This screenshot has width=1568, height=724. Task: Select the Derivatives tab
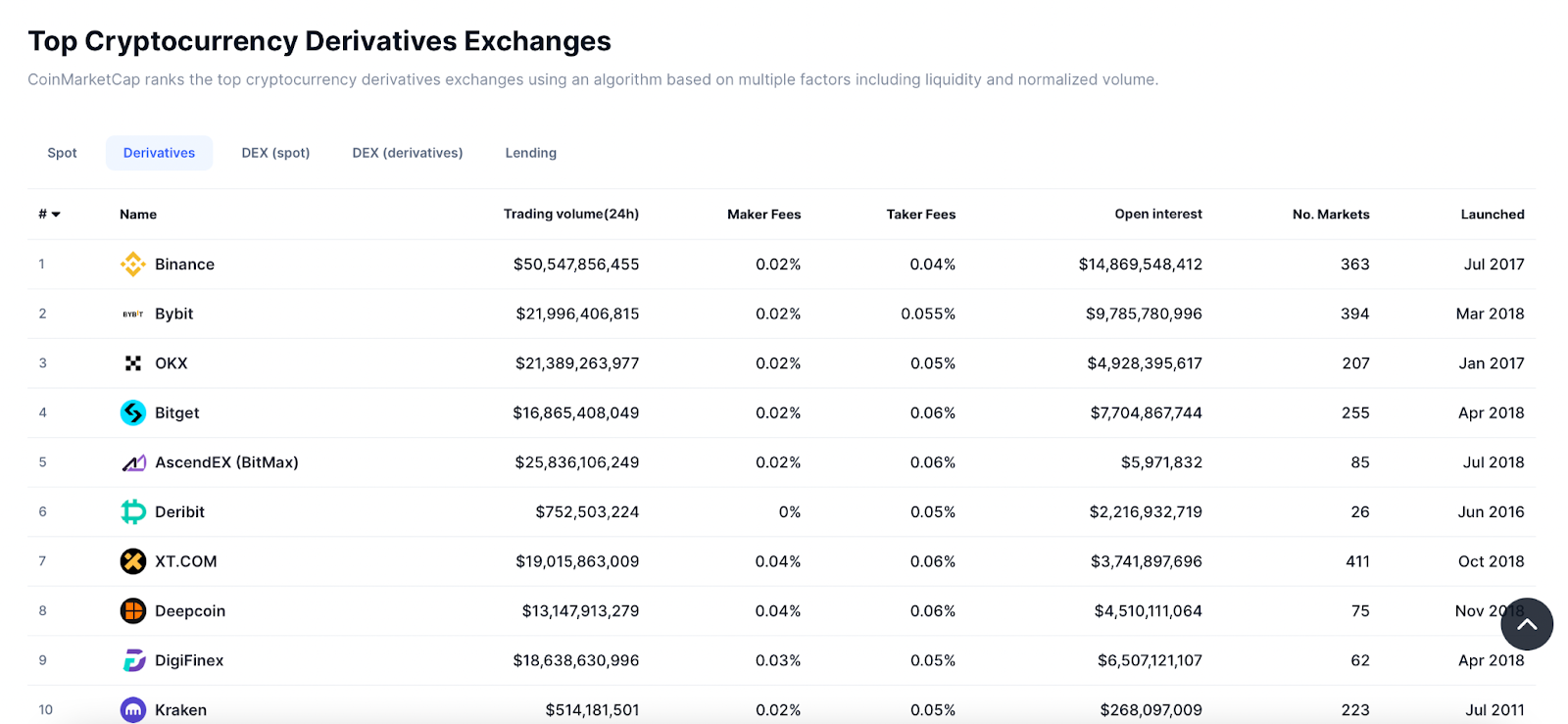point(159,153)
